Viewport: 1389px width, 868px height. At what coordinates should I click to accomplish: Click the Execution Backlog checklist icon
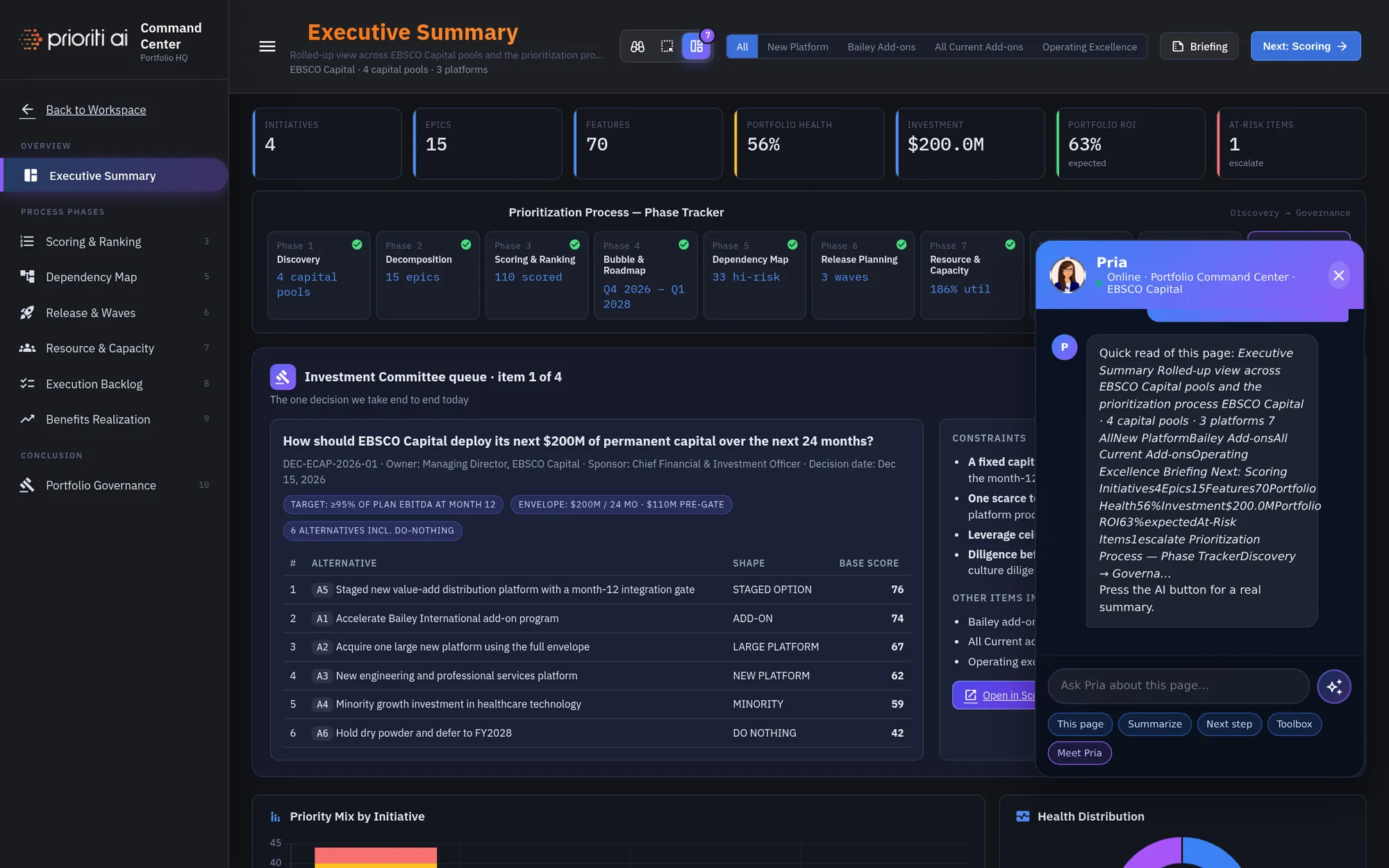point(27,384)
